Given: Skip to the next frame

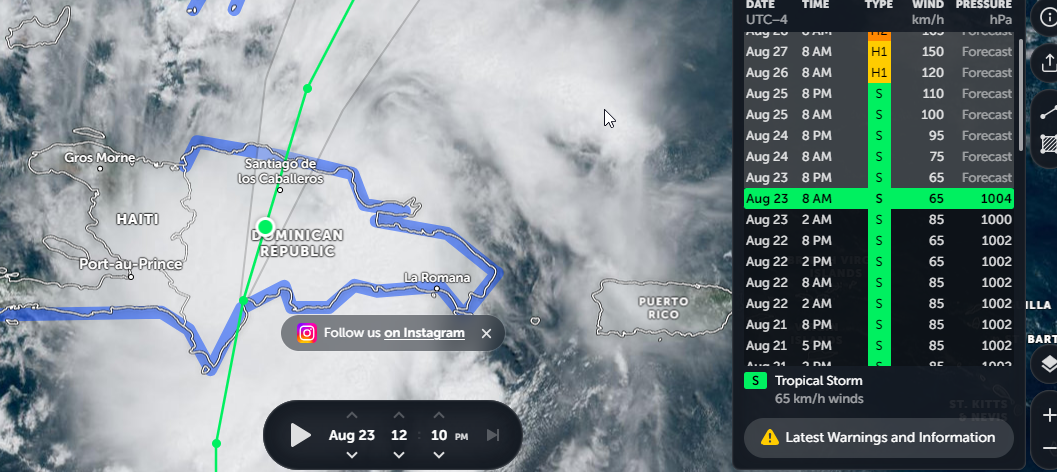Looking at the screenshot, I should (x=493, y=435).
